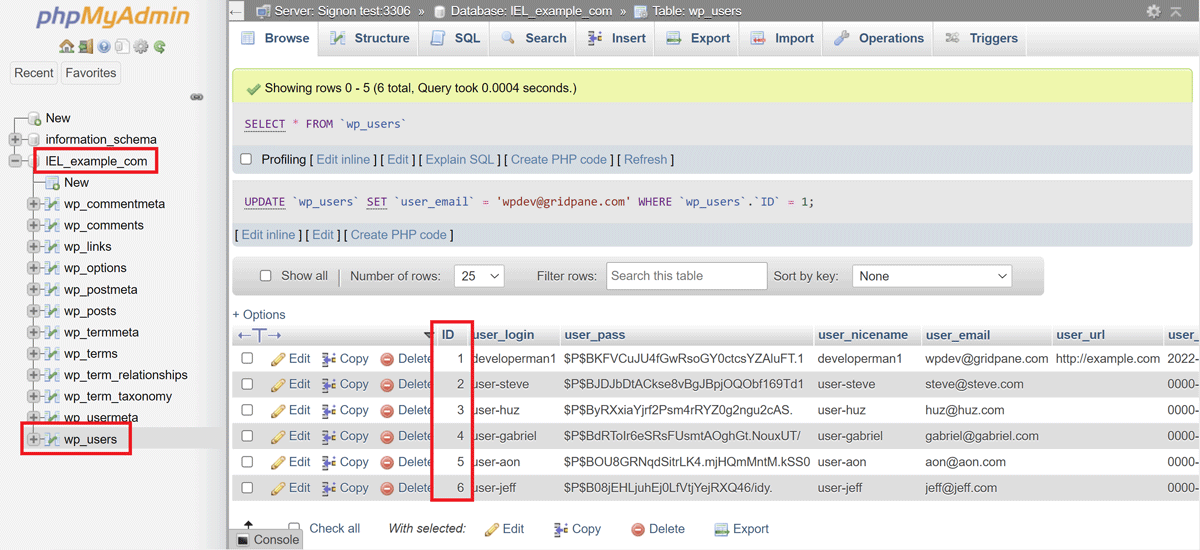Check the row checkbox for user-aon

click(x=247, y=462)
